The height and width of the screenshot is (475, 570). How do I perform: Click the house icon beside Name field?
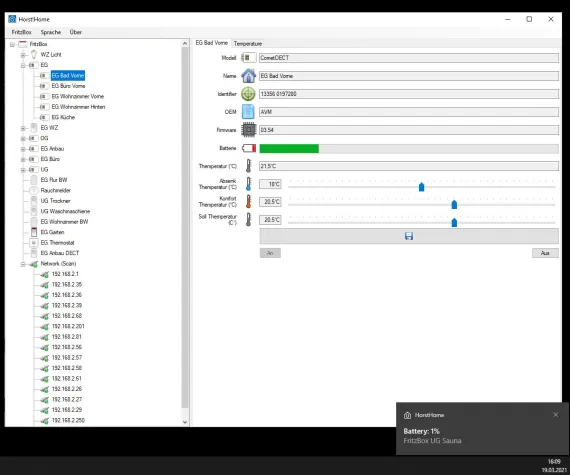[x=249, y=76]
